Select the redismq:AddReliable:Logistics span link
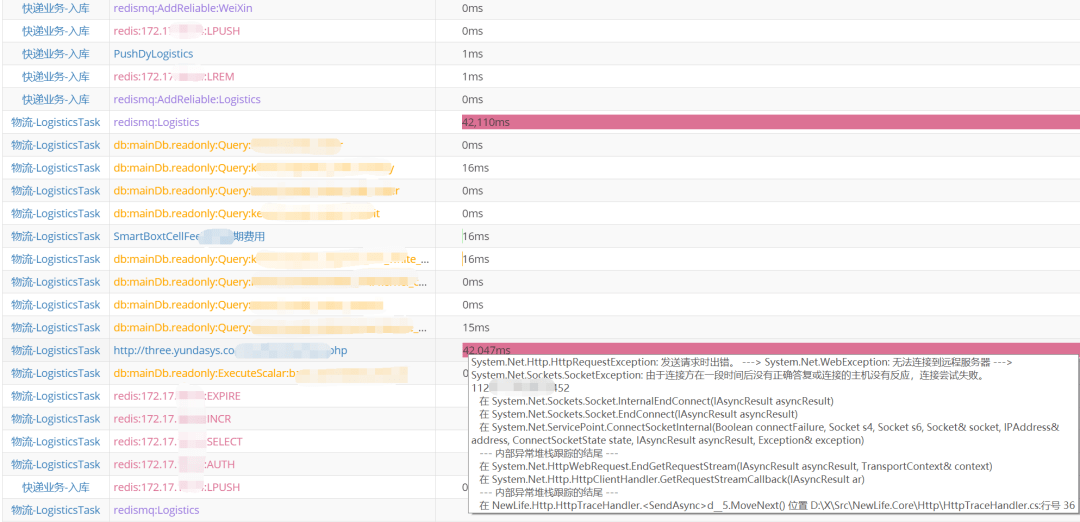Image resolution: width=1080 pixels, height=522 pixels. tap(187, 100)
